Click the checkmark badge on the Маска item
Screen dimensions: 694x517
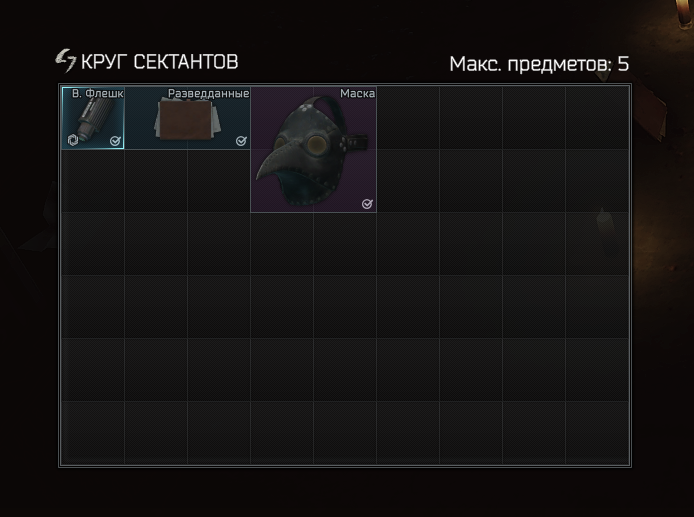(367, 204)
